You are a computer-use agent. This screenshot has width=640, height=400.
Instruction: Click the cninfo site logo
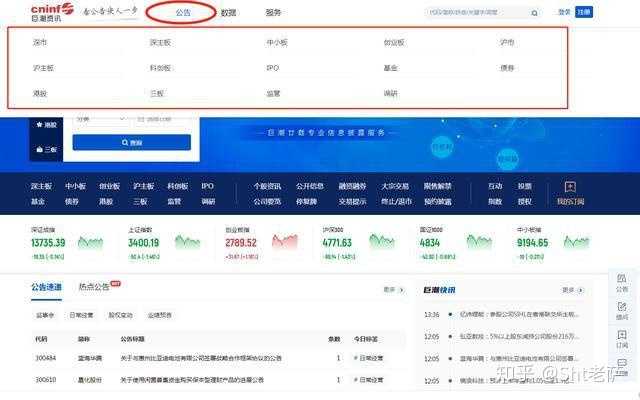click(52, 12)
